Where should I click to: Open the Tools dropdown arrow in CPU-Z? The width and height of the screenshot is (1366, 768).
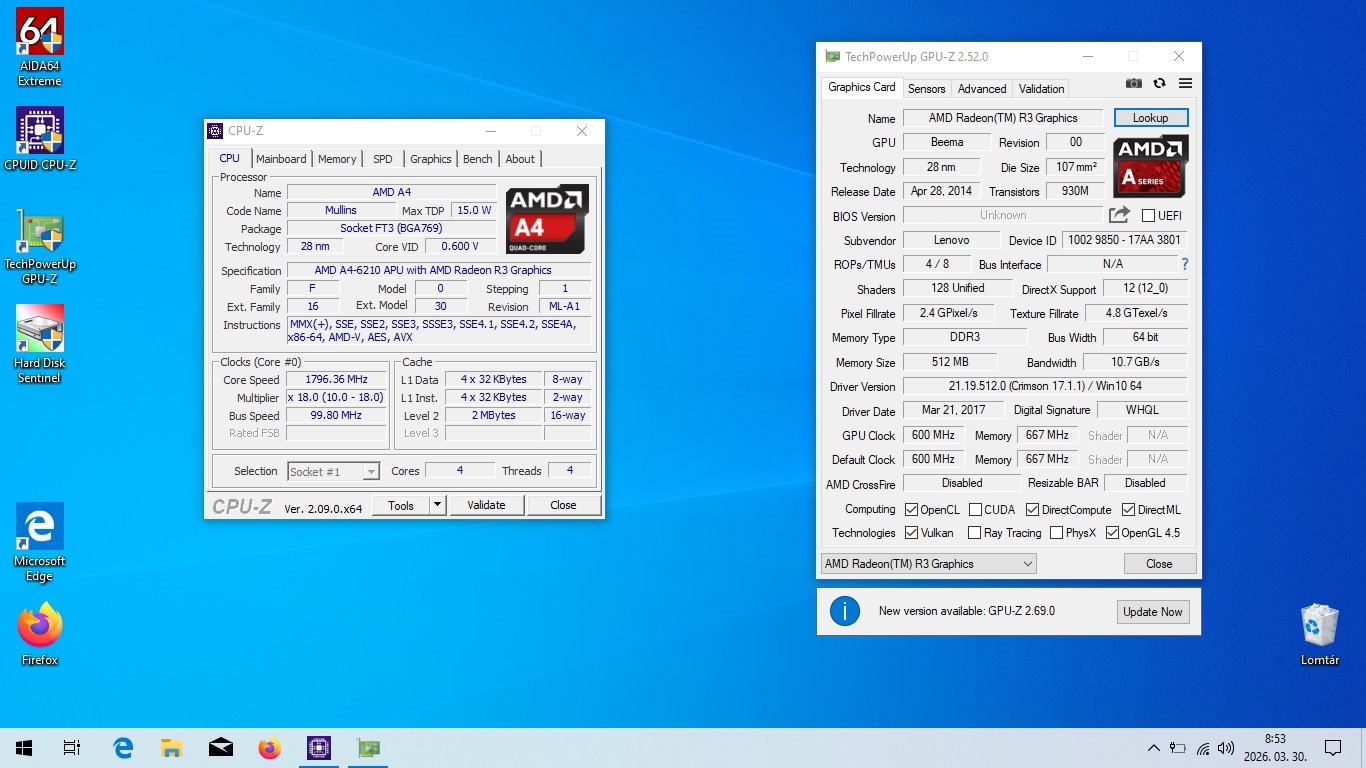point(437,505)
